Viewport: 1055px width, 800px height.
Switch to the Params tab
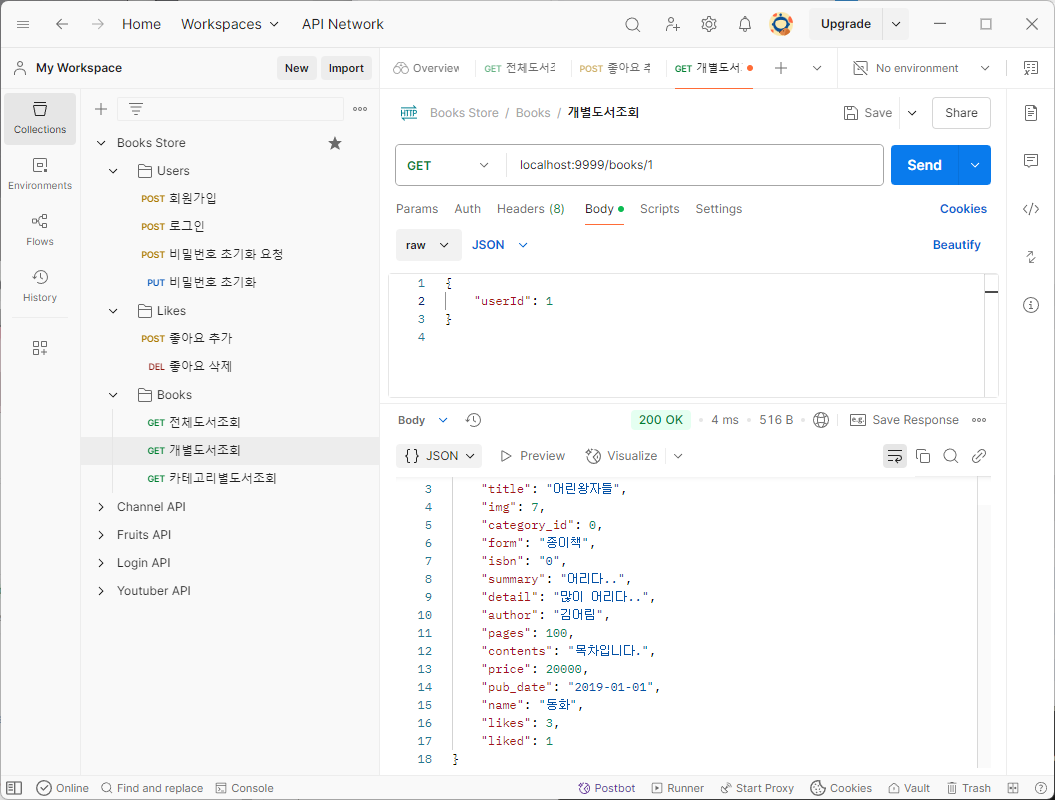tap(416, 209)
